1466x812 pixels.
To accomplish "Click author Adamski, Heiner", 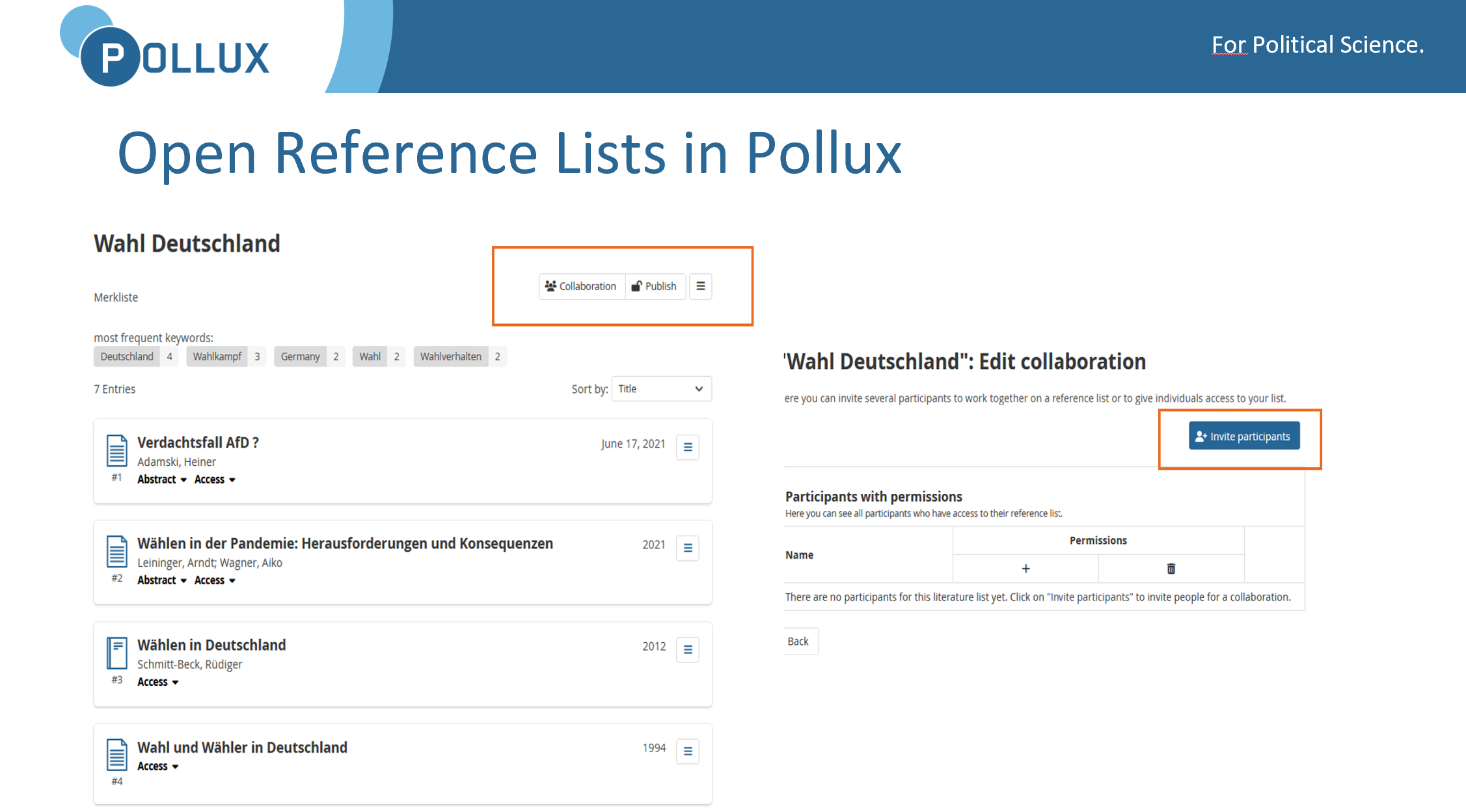I will click(x=176, y=462).
